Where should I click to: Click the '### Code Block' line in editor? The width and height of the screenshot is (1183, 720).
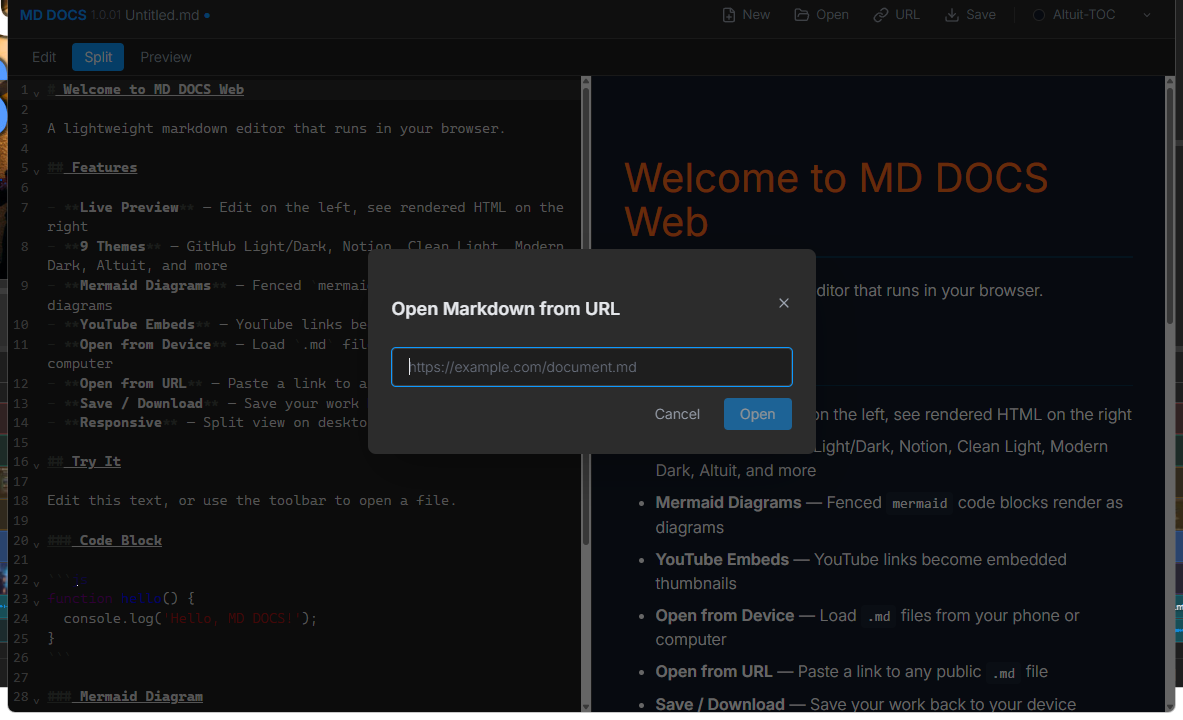(x=104, y=540)
